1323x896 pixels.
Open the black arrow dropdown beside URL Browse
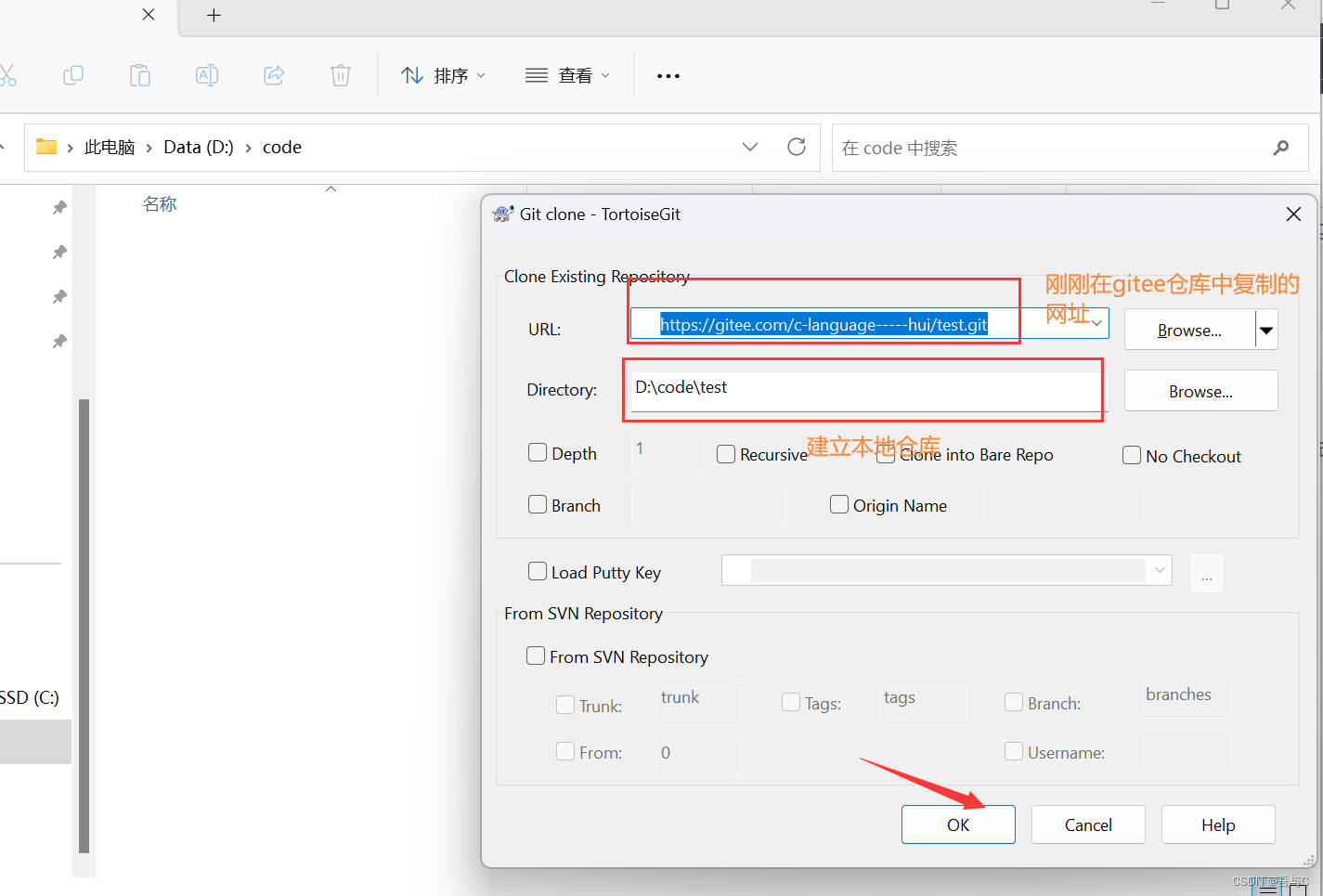pyautogui.click(x=1266, y=330)
